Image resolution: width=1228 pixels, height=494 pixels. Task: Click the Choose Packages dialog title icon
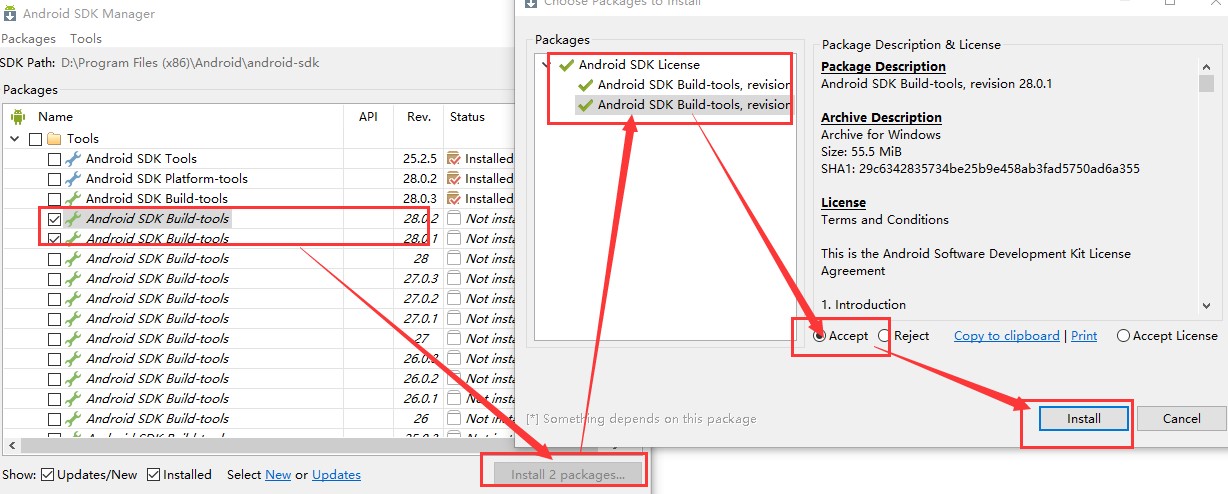[531, 3]
